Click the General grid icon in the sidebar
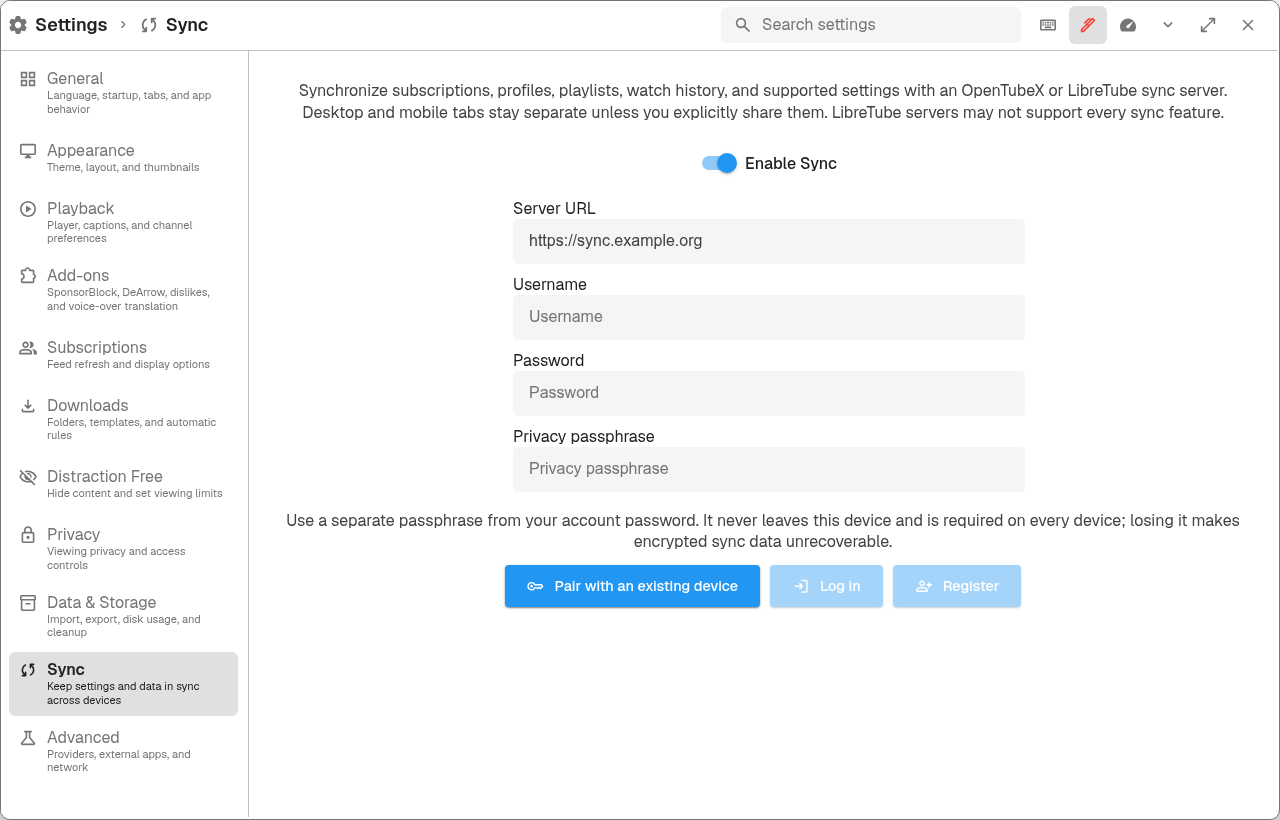The image size is (1280, 820). coord(28,78)
